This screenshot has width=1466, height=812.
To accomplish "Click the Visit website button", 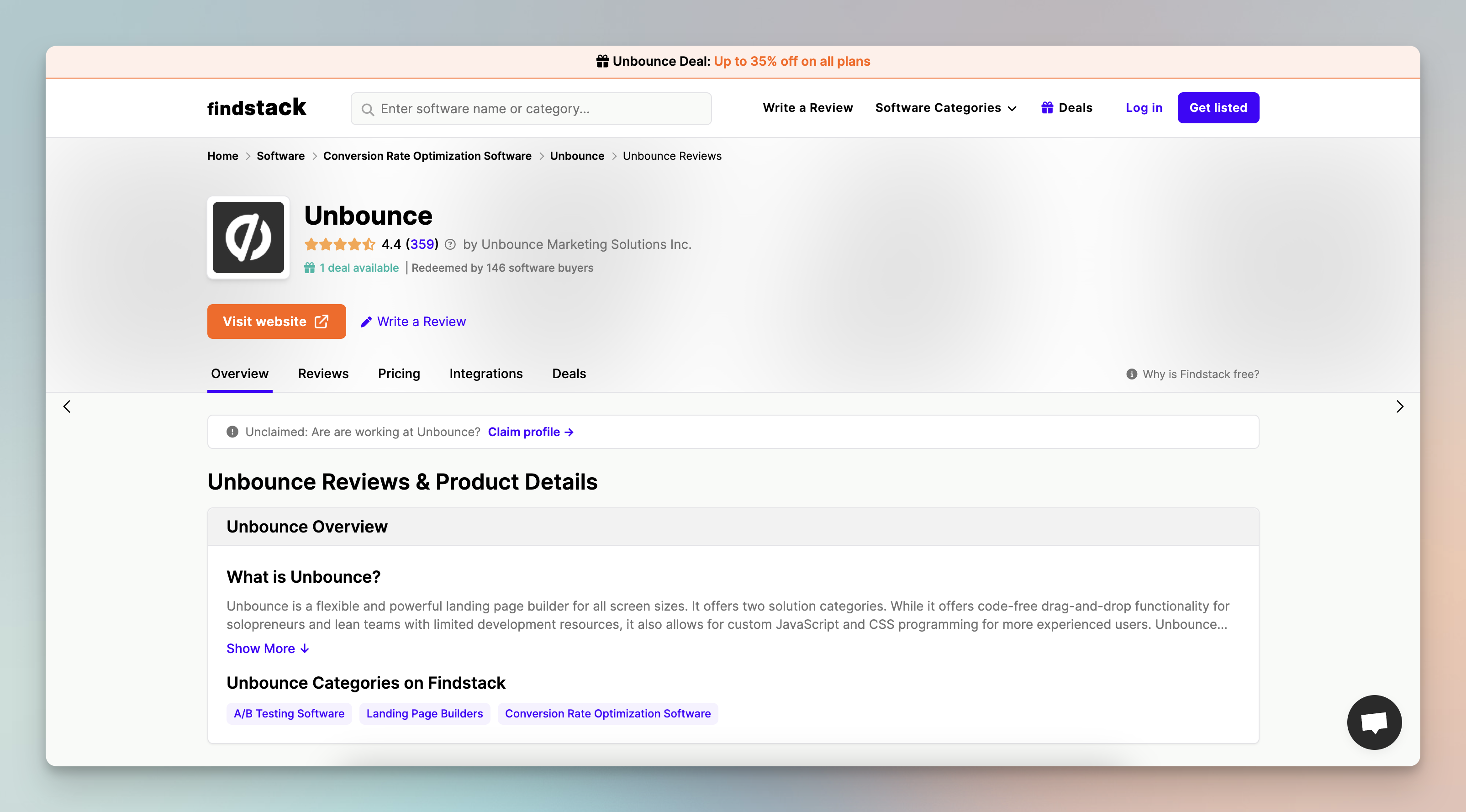I will [276, 322].
